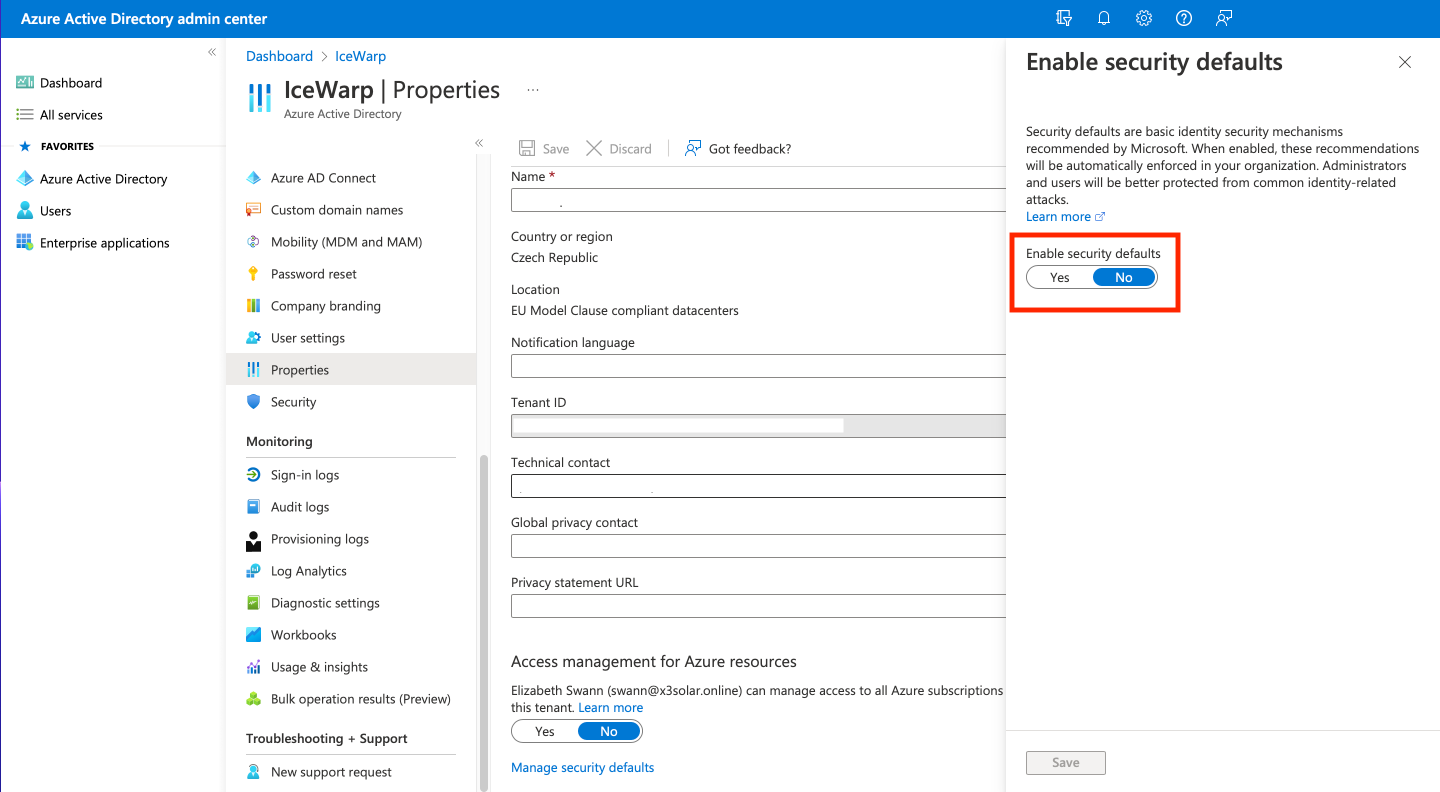Click the Security shield icon
Image resolution: width=1440 pixels, height=792 pixels.
[254, 402]
